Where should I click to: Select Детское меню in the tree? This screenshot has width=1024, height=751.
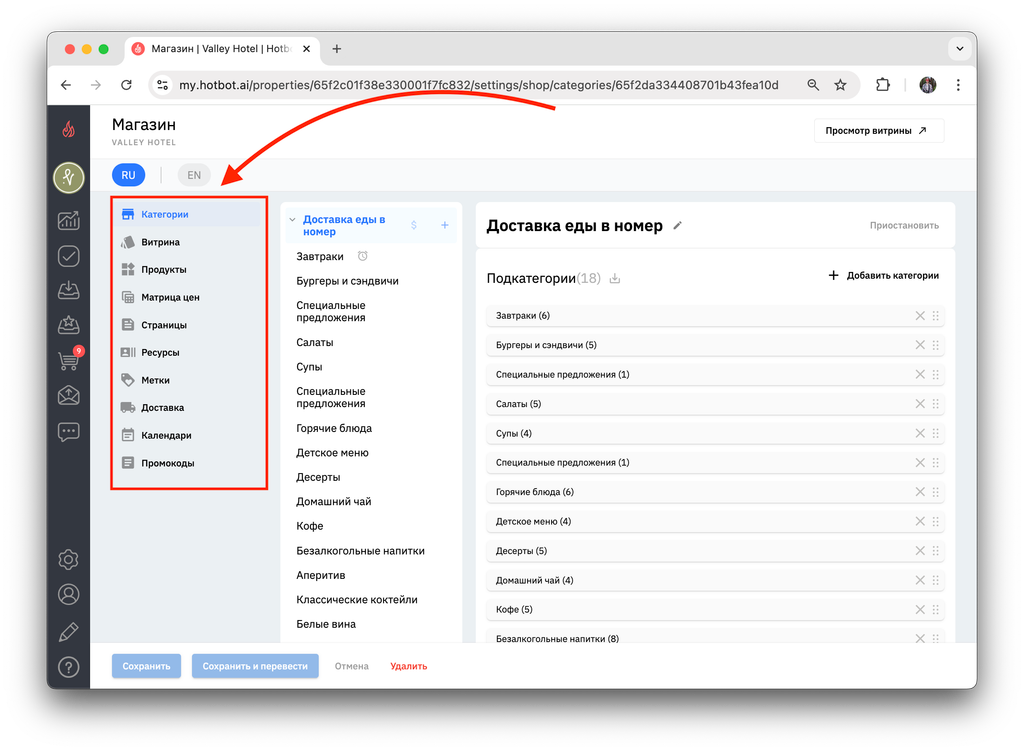332,453
